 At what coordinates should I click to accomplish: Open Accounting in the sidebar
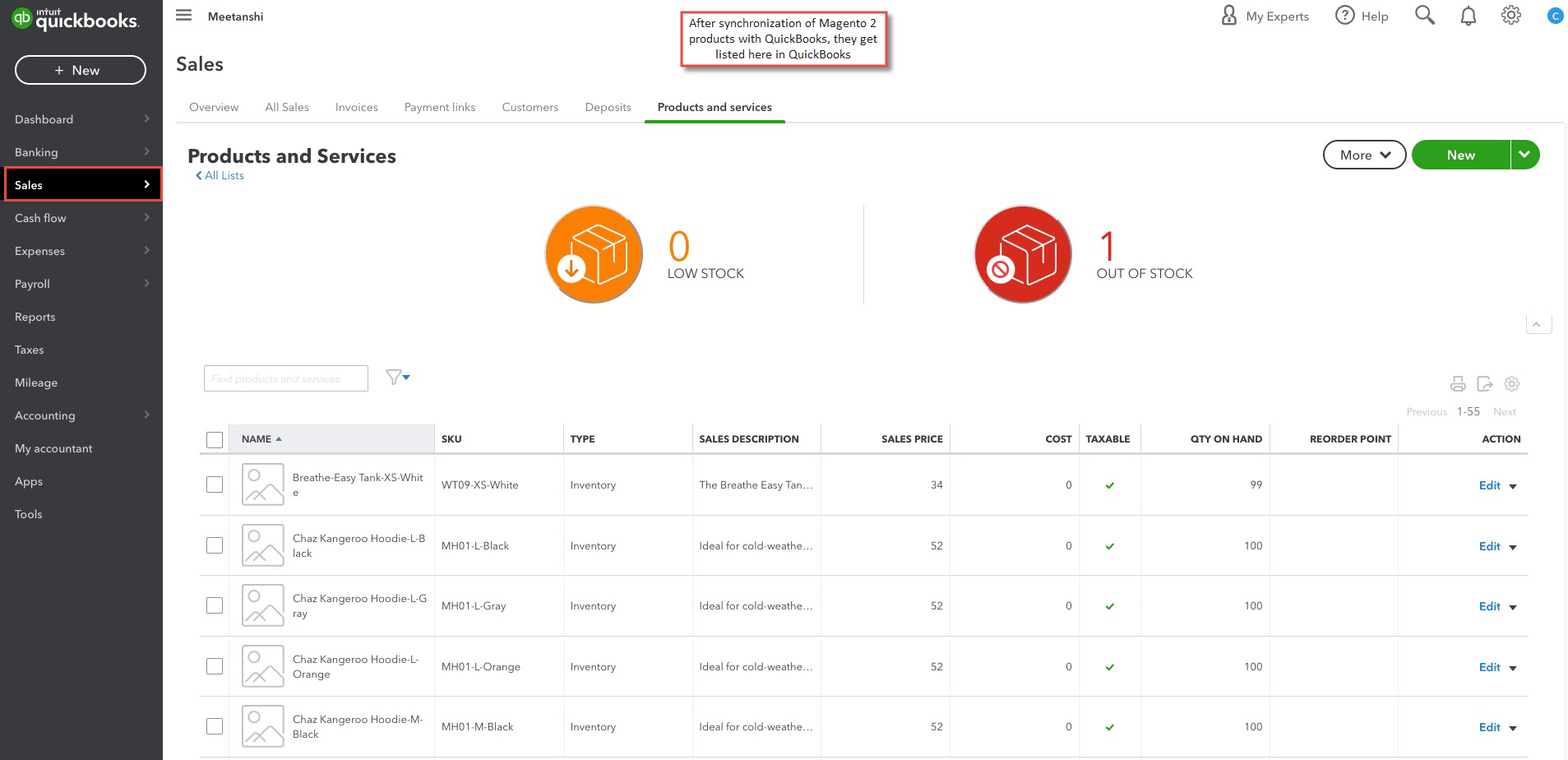click(x=81, y=415)
